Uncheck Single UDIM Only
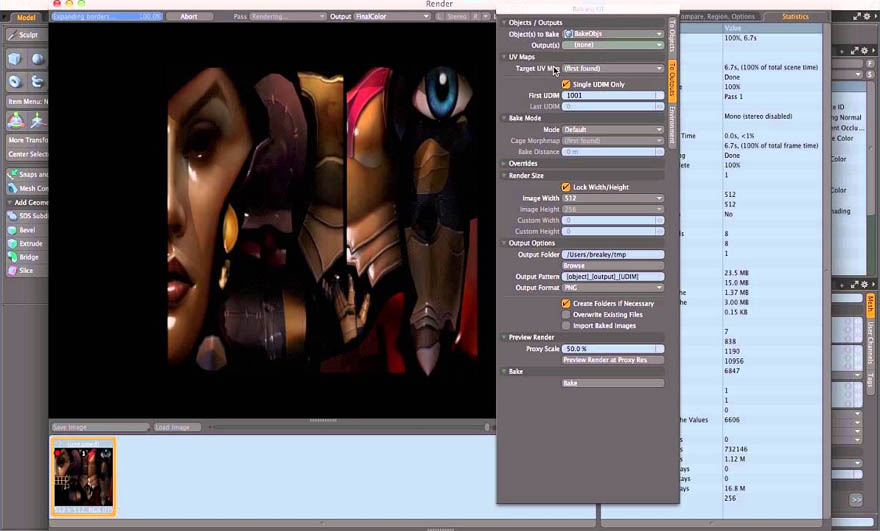This screenshot has width=880, height=531. [x=566, y=84]
